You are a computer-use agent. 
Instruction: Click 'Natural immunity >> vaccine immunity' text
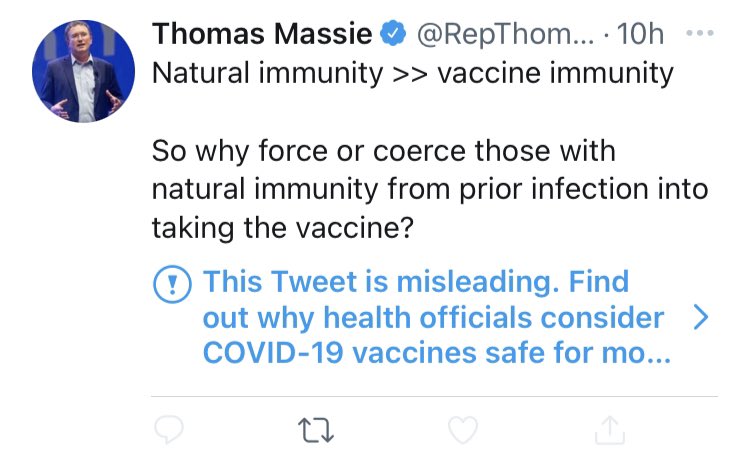[413, 73]
